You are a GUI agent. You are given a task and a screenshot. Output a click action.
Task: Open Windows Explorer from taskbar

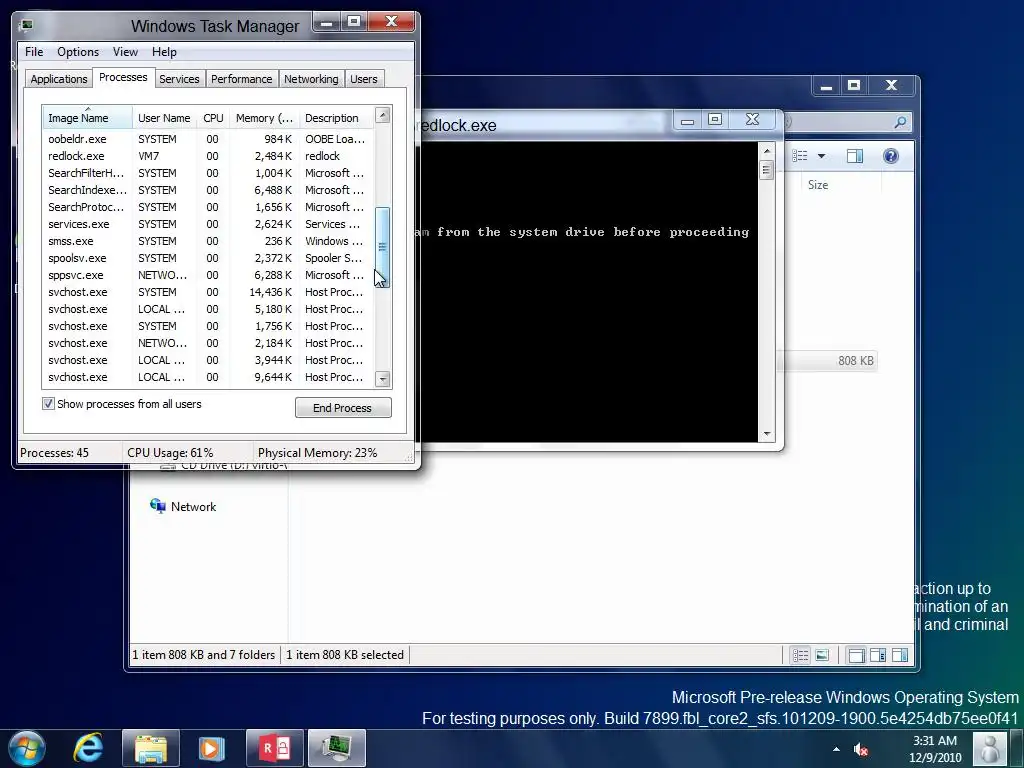[151, 748]
